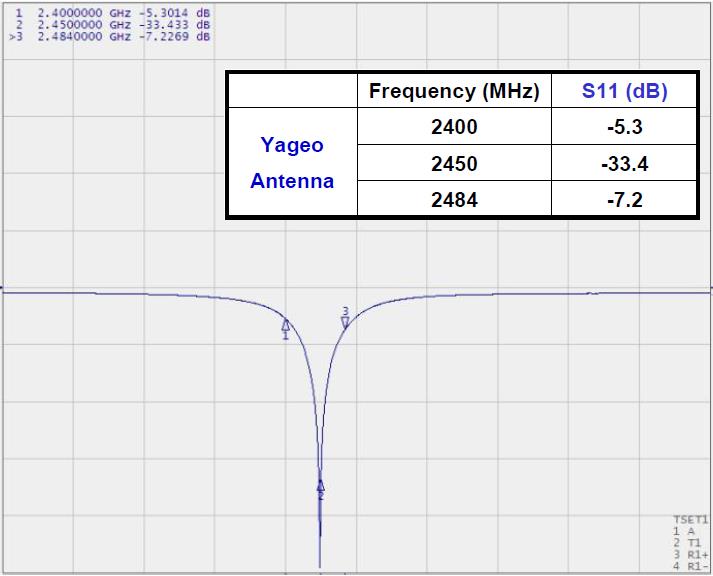The height and width of the screenshot is (576, 713).
Task: Select marker 2 at the resonance dip
Action: (321, 486)
